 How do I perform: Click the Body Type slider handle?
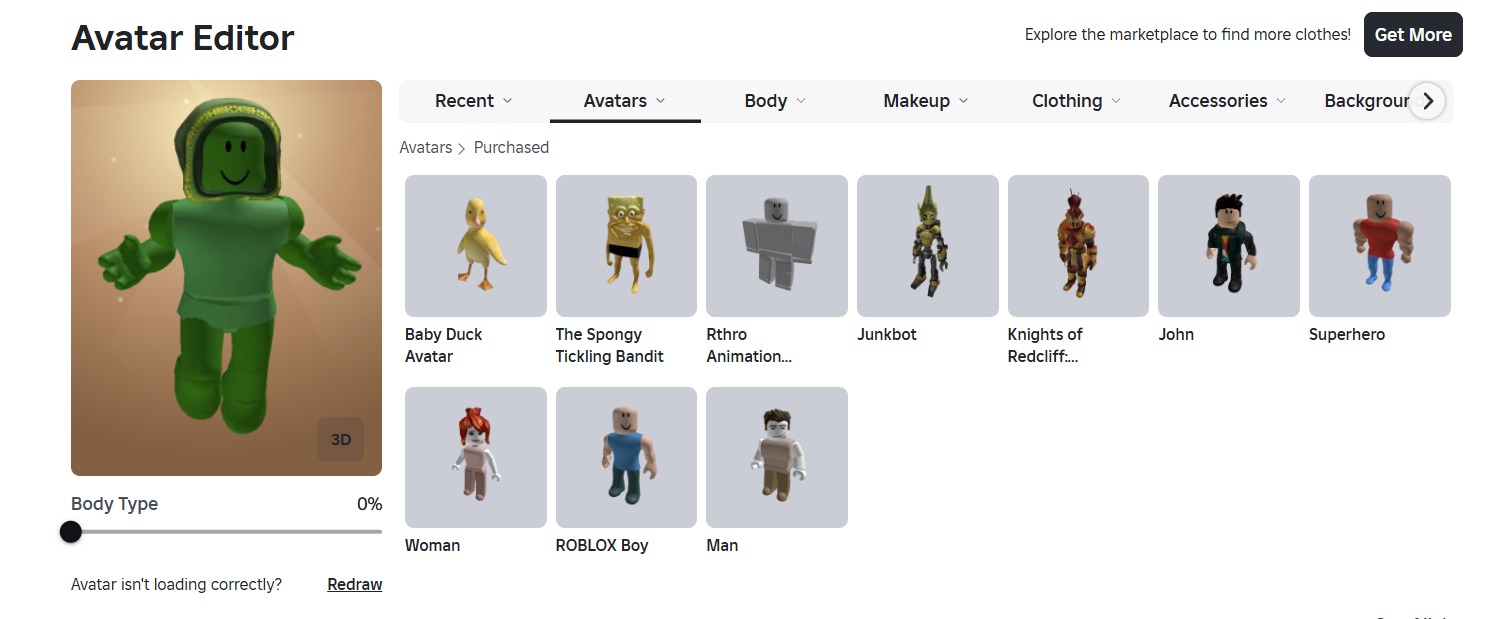[71, 531]
